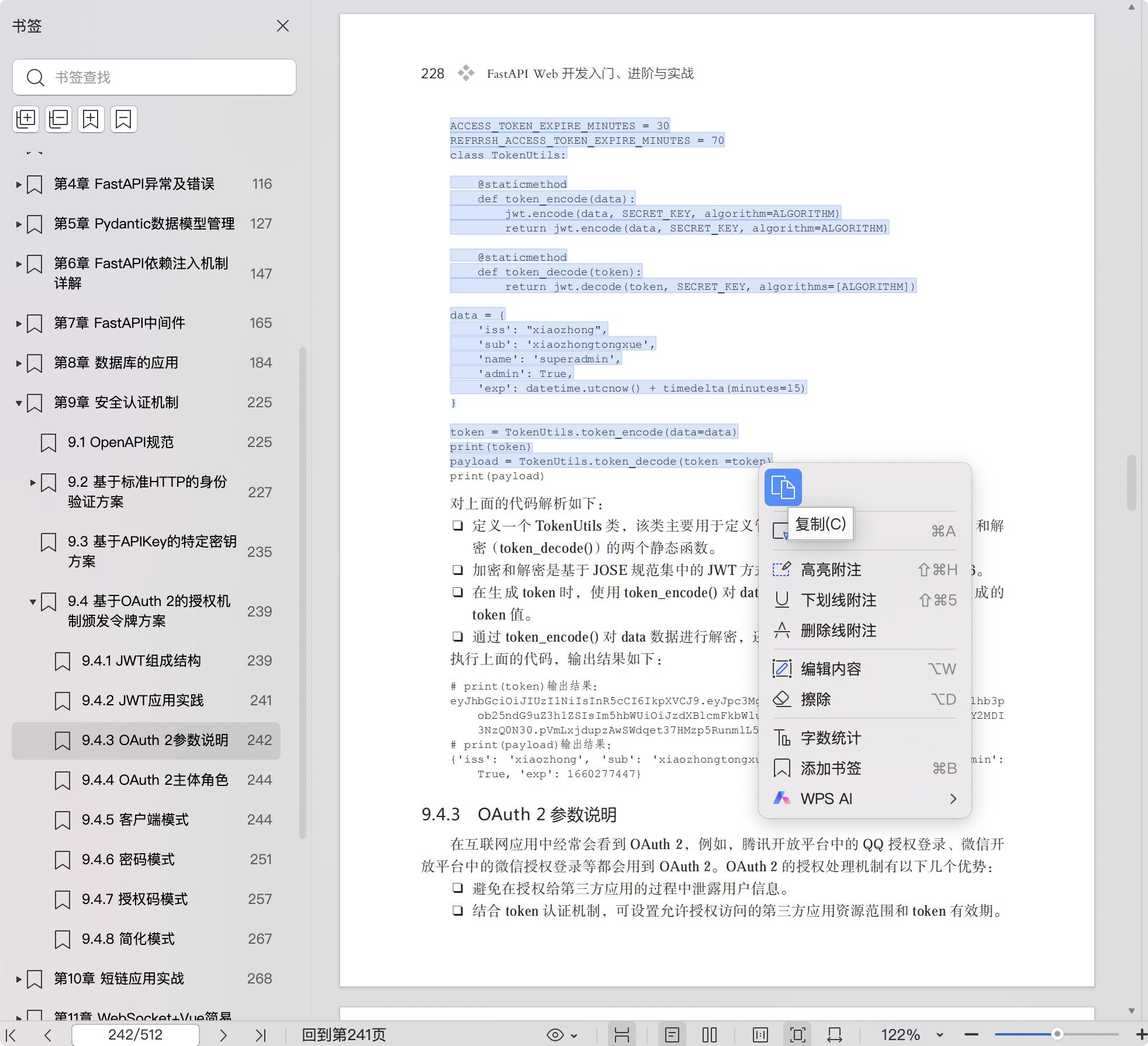Click the document vertical scrollbar thumb
Screen dimensions: 1148x1046
(1131, 483)
